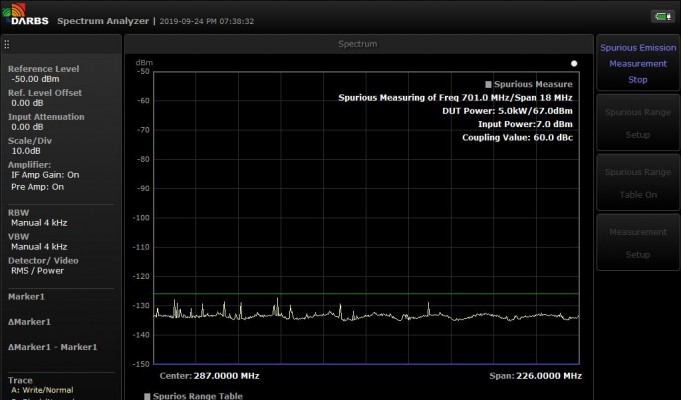Click Spurious Measuring of Freq 701.0 MHz text
The width and height of the screenshot is (681, 400).
coord(455,97)
